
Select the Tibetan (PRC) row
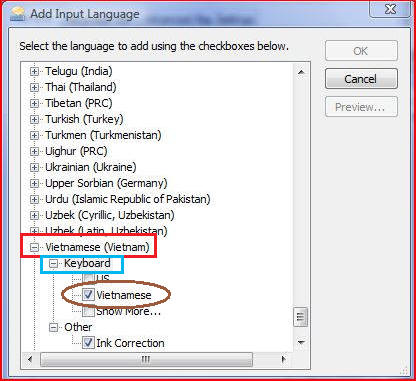tap(79, 103)
